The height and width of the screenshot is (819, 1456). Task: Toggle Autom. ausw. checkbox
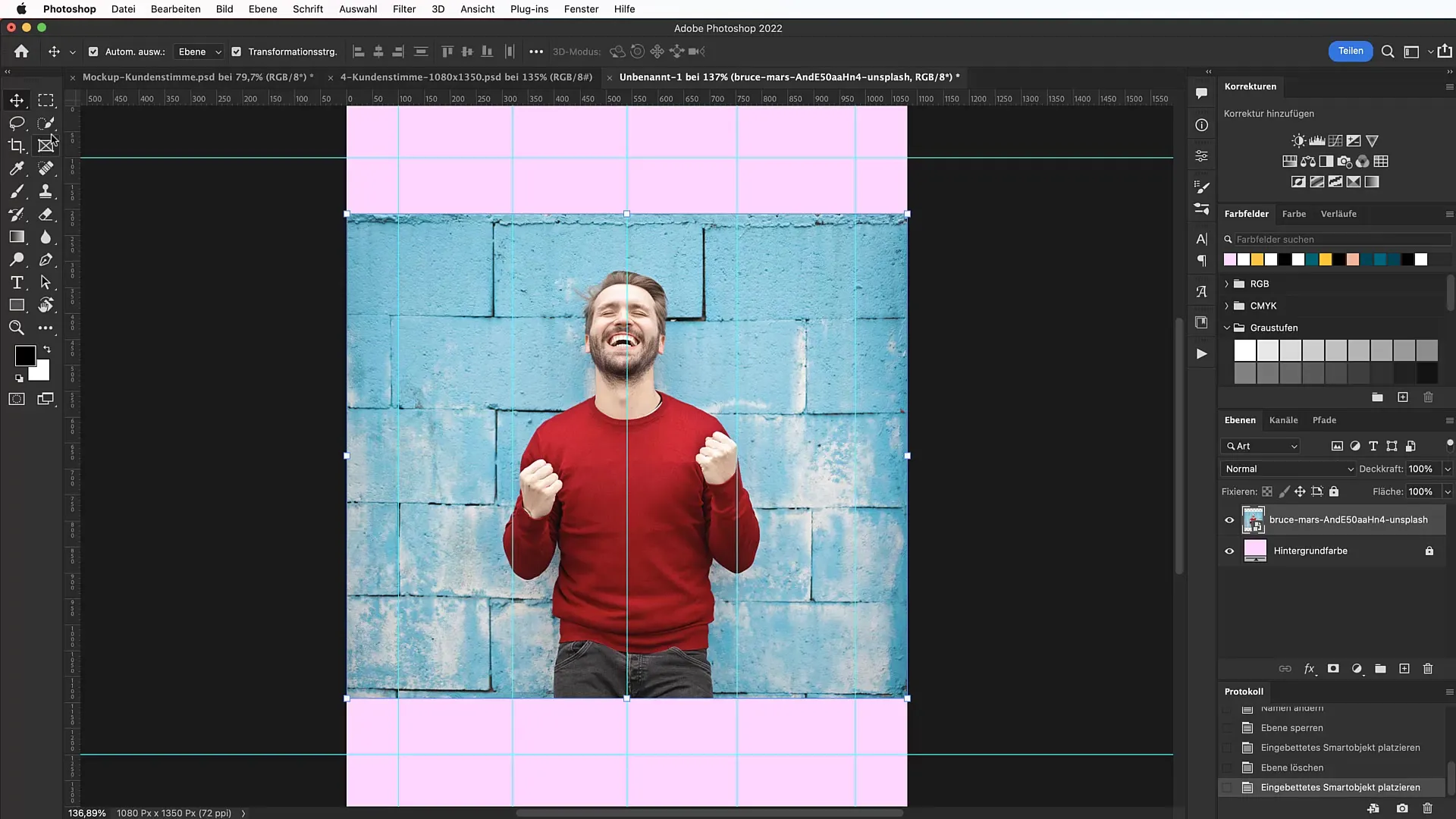(x=93, y=52)
